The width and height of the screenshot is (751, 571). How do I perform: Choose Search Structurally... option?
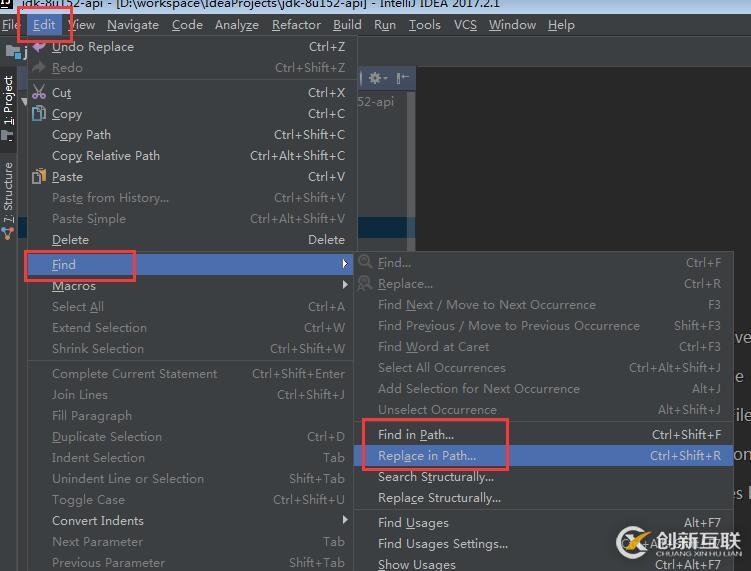coord(544,477)
